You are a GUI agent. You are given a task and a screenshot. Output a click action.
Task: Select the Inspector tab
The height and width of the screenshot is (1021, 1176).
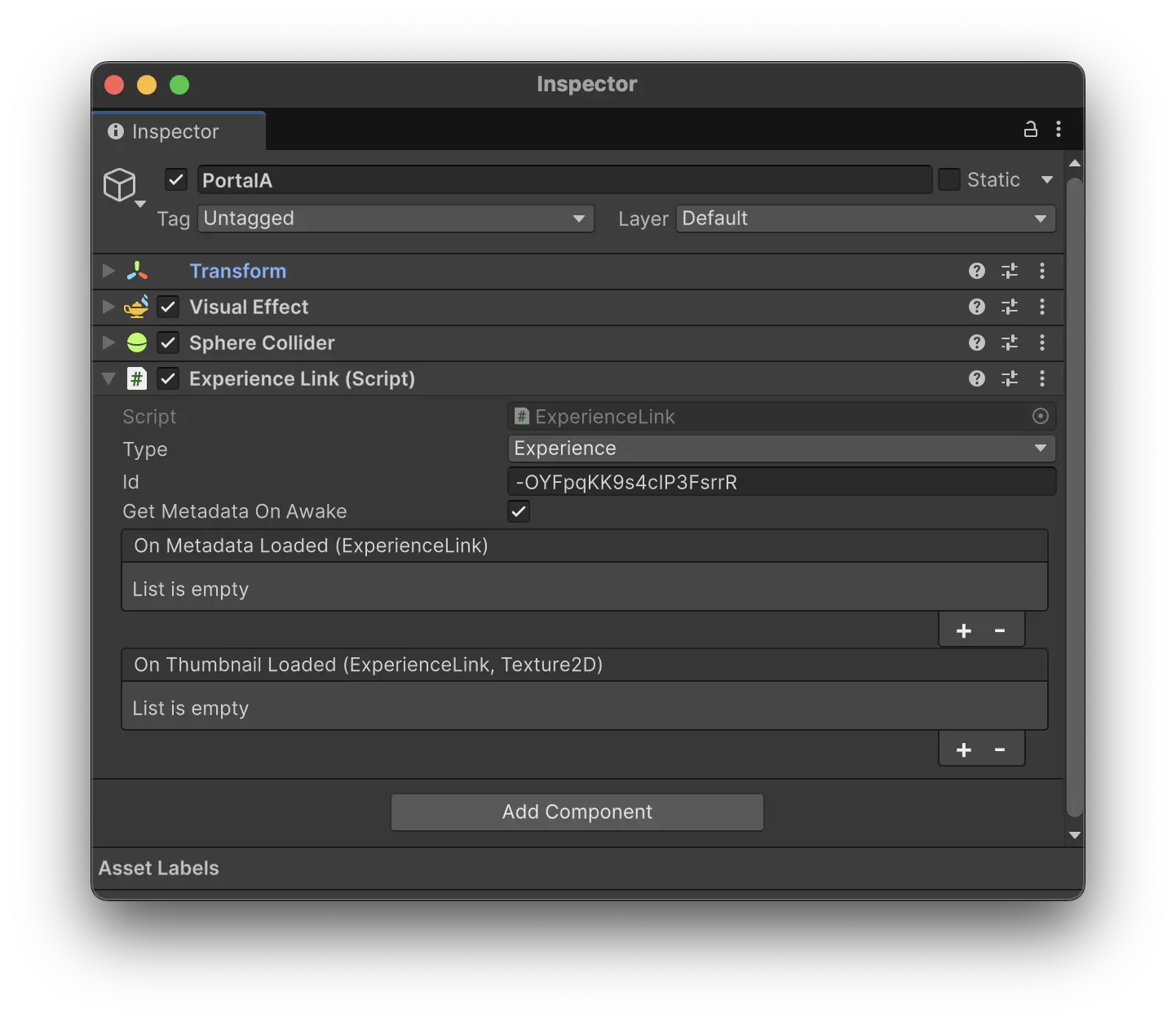pyautogui.click(x=175, y=130)
